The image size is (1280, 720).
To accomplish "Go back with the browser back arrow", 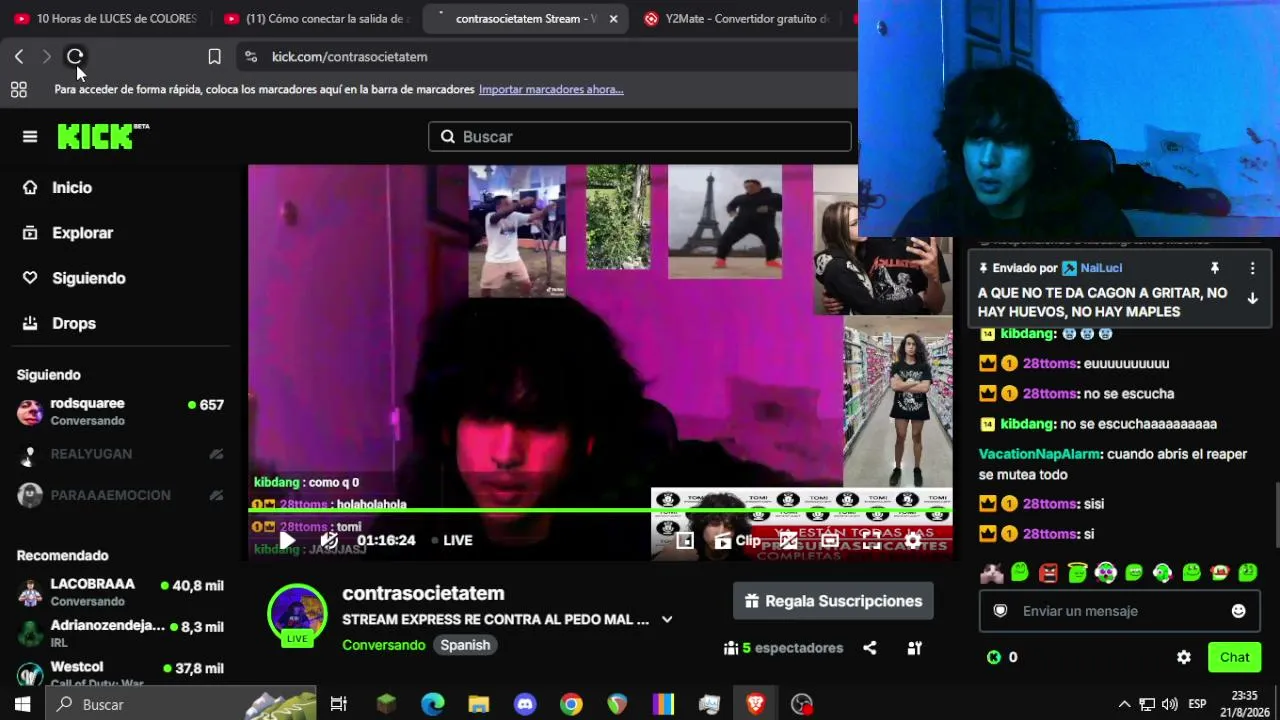I will tap(19, 57).
